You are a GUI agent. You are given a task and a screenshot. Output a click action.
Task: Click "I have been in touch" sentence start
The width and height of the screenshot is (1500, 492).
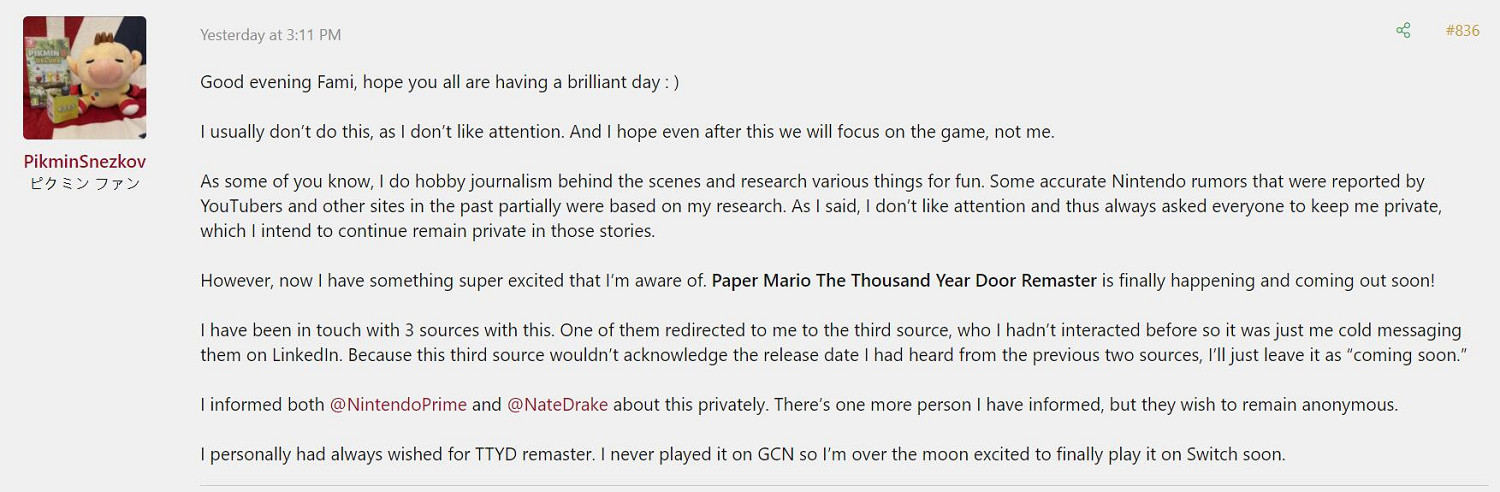click(280, 330)
